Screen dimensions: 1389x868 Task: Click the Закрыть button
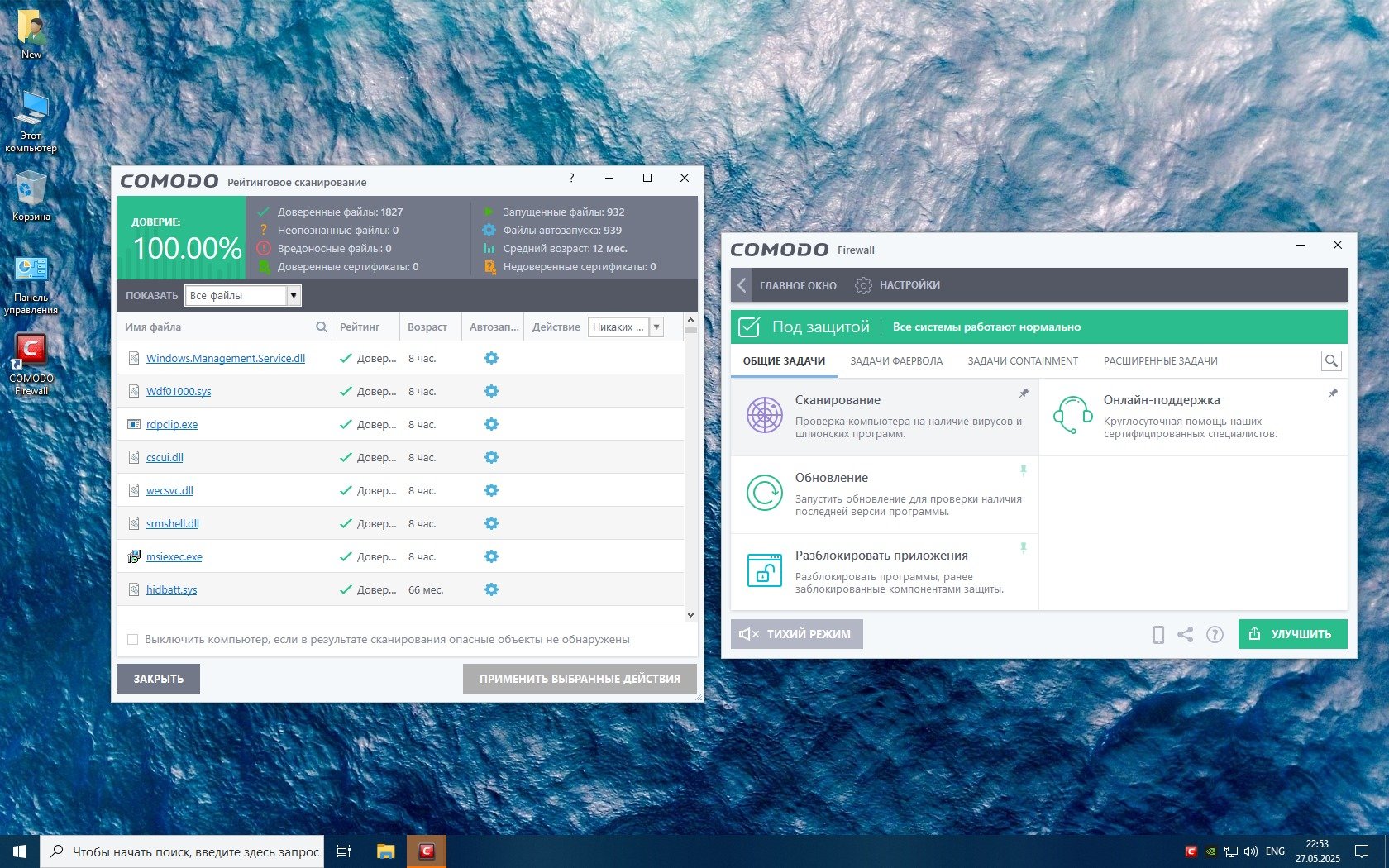(159, 679)
